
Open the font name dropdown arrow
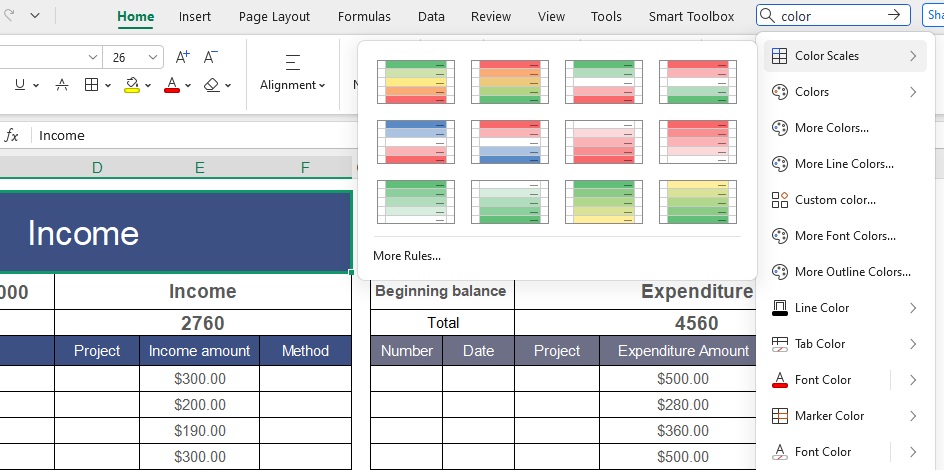point(93,57)
